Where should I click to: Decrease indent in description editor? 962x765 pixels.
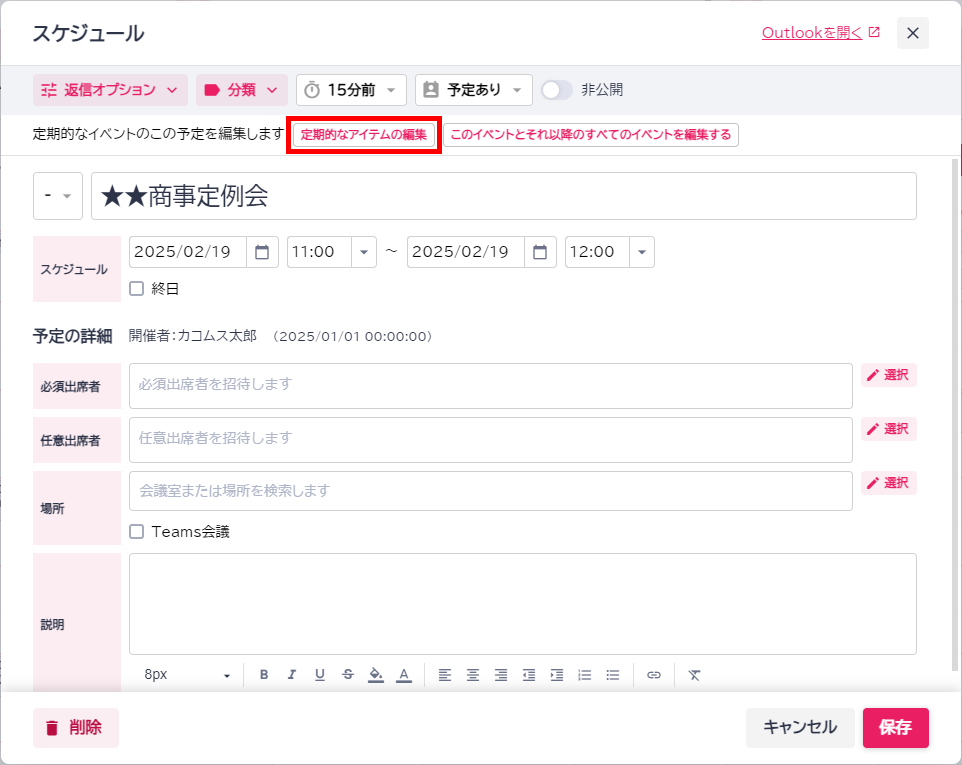click(x=529, y=675)
